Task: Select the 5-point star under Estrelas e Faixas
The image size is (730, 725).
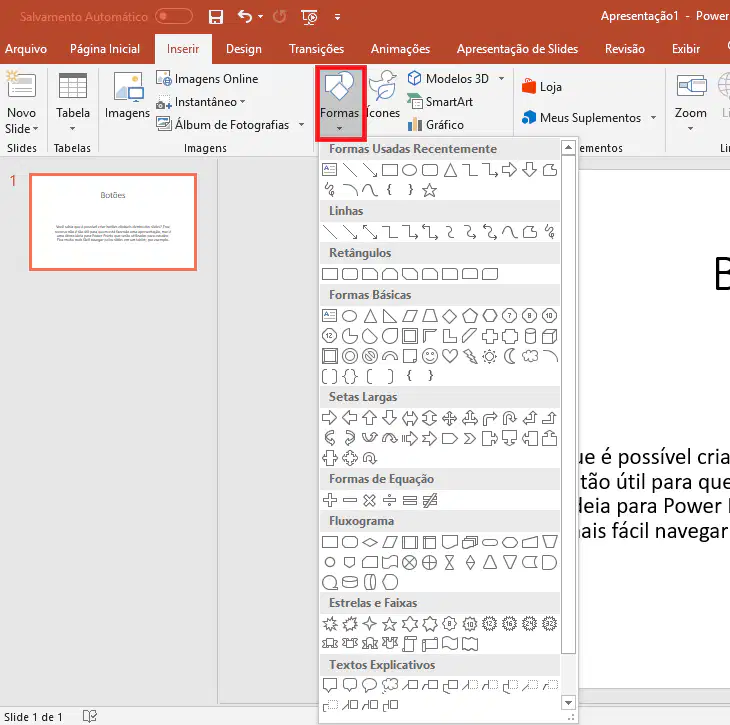Action: (x=390, y=623)
